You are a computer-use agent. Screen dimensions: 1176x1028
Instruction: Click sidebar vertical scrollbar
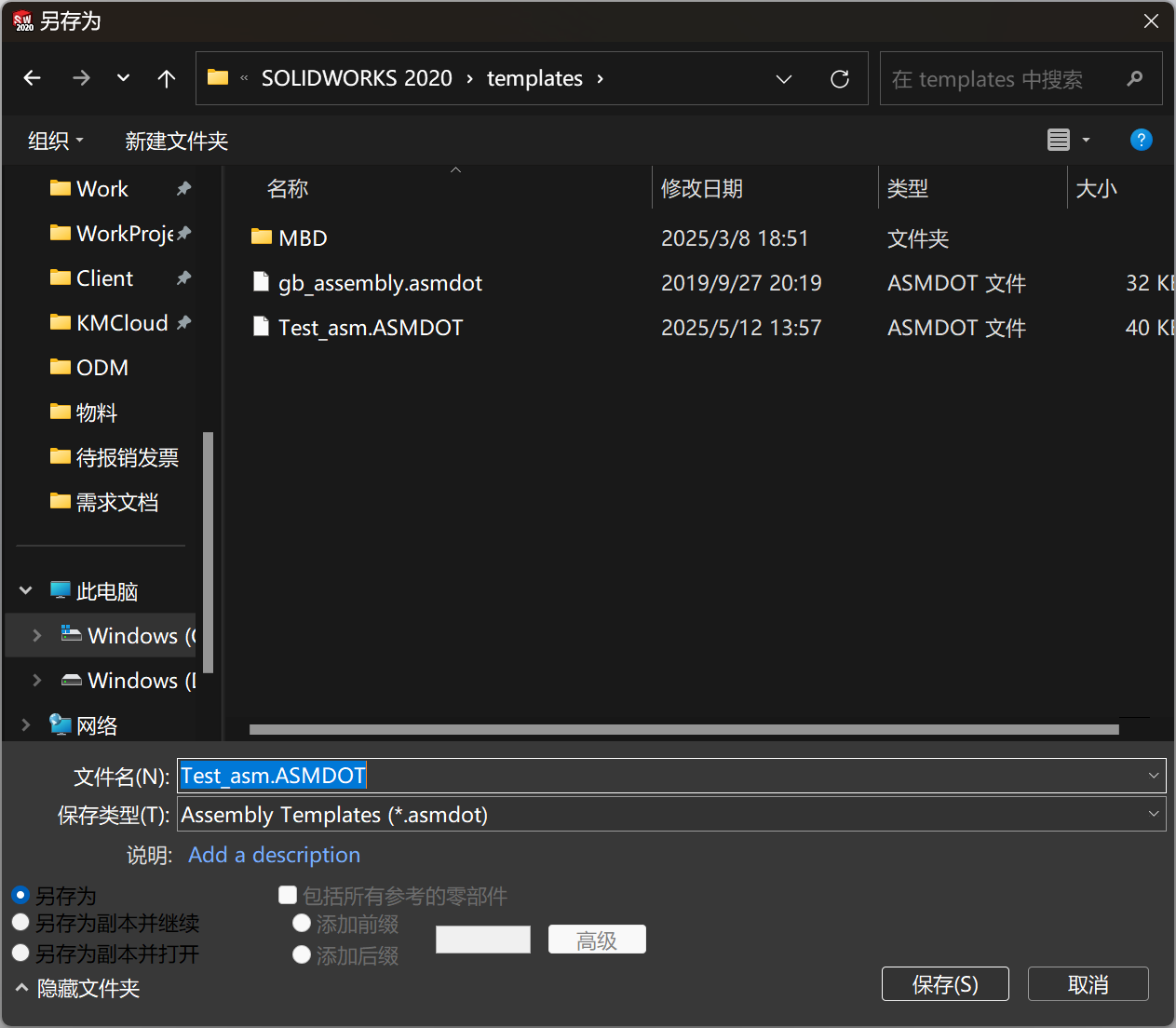209,551
